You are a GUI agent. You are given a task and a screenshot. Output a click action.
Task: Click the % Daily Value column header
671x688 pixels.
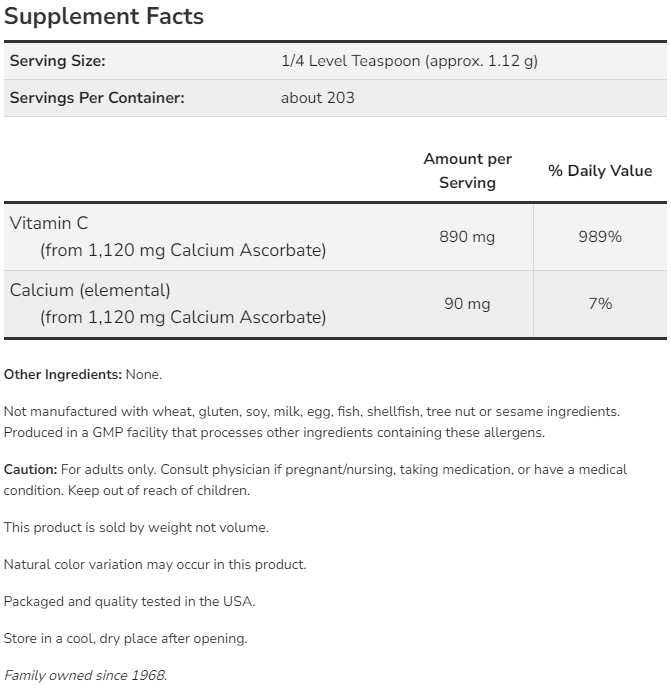coord(600,171)
